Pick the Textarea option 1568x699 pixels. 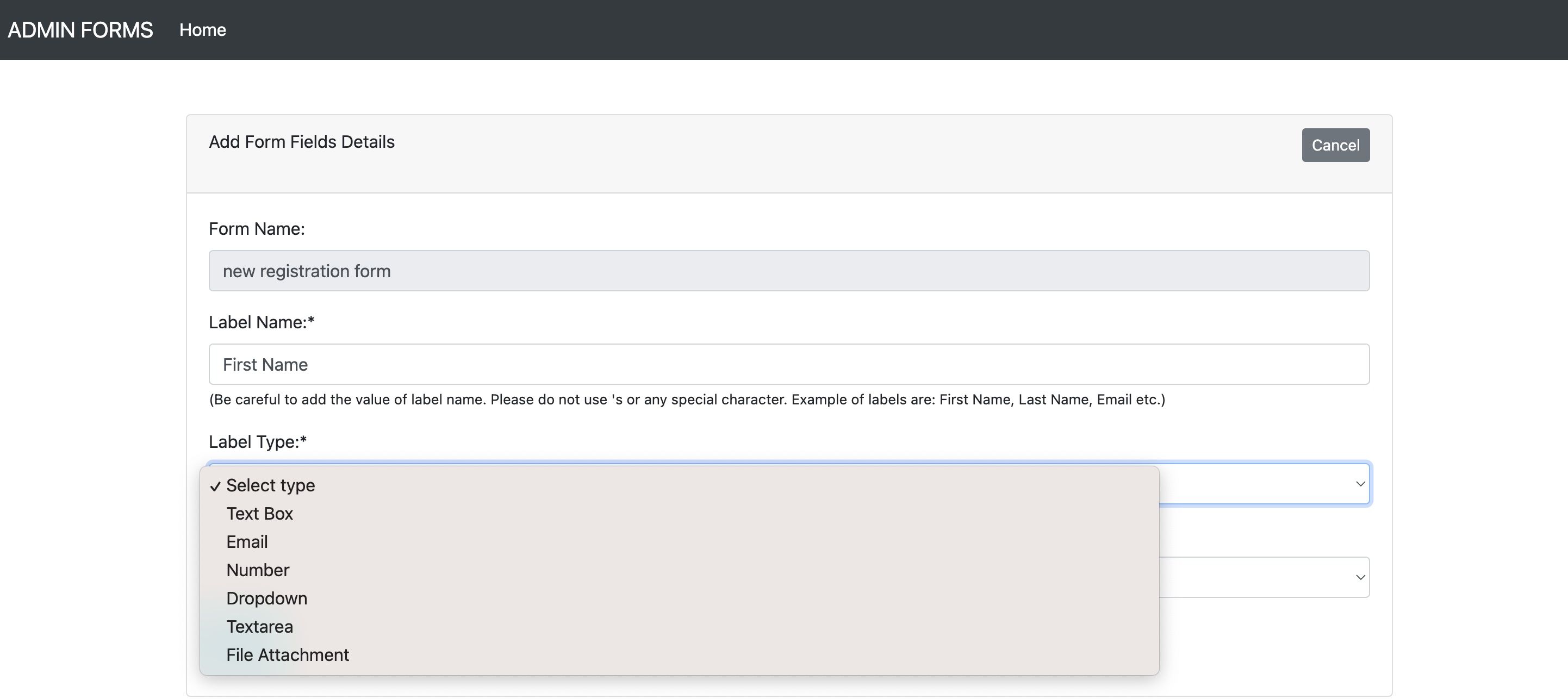click(x=259, y=627)
